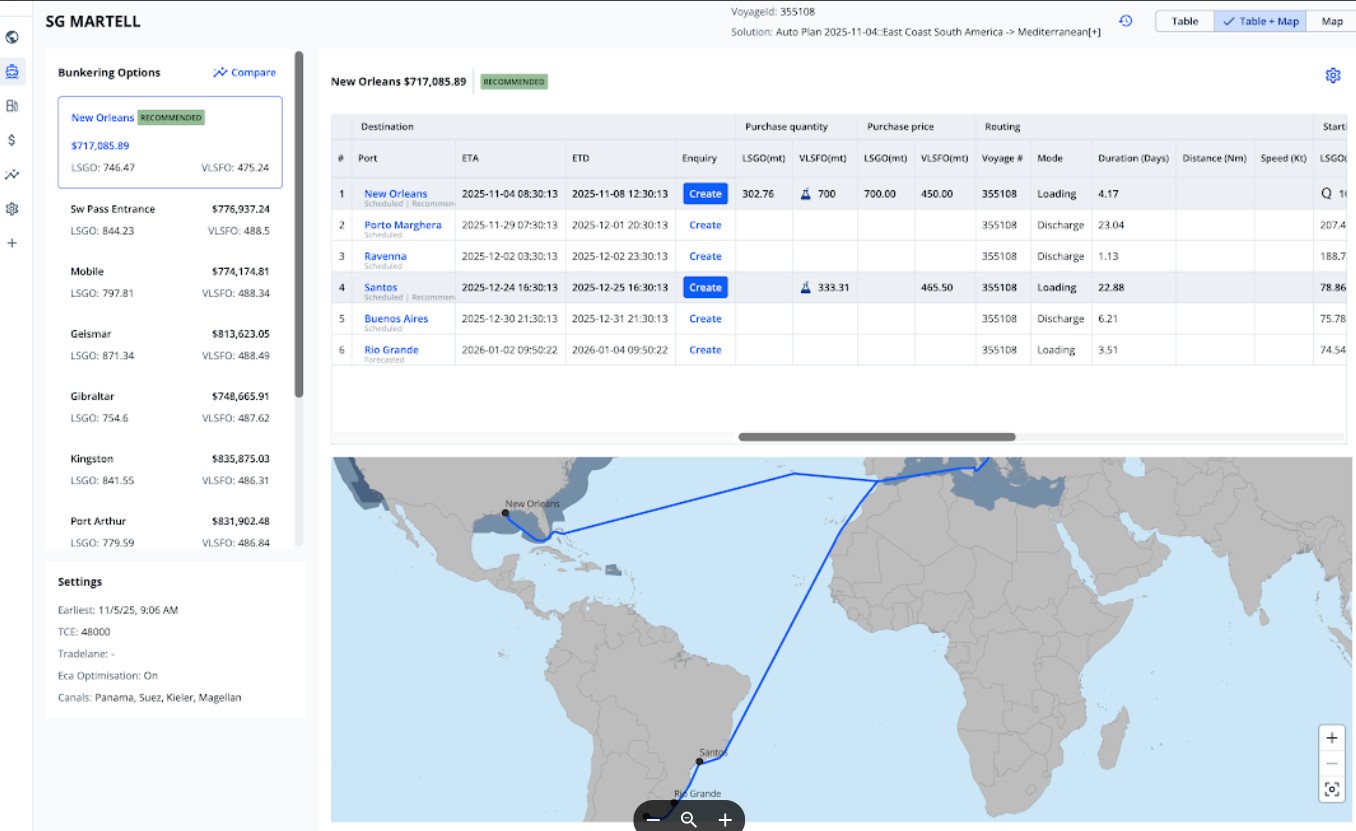Viewport: 1356px width, 831px height.
Task: Switch to the Table view tab
Action: 1185,21
